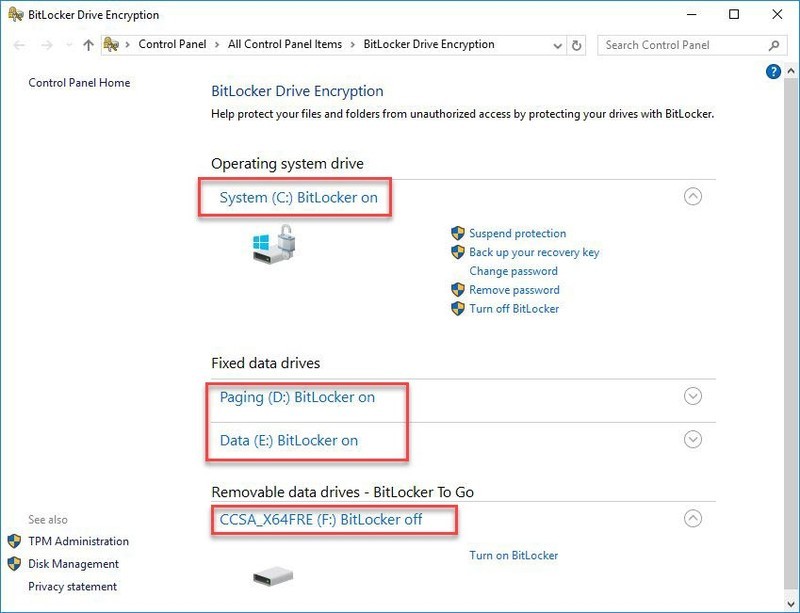800x613 pixels.
Task: Click Data (E:) BitLocker on heading
Action: [x=289, y=440]
